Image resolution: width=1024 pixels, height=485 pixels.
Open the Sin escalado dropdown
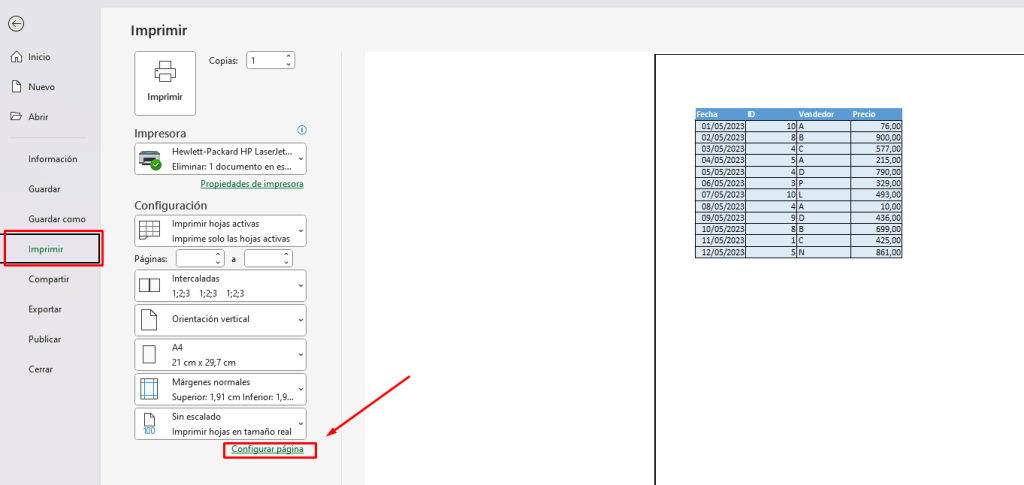[220, 424]
